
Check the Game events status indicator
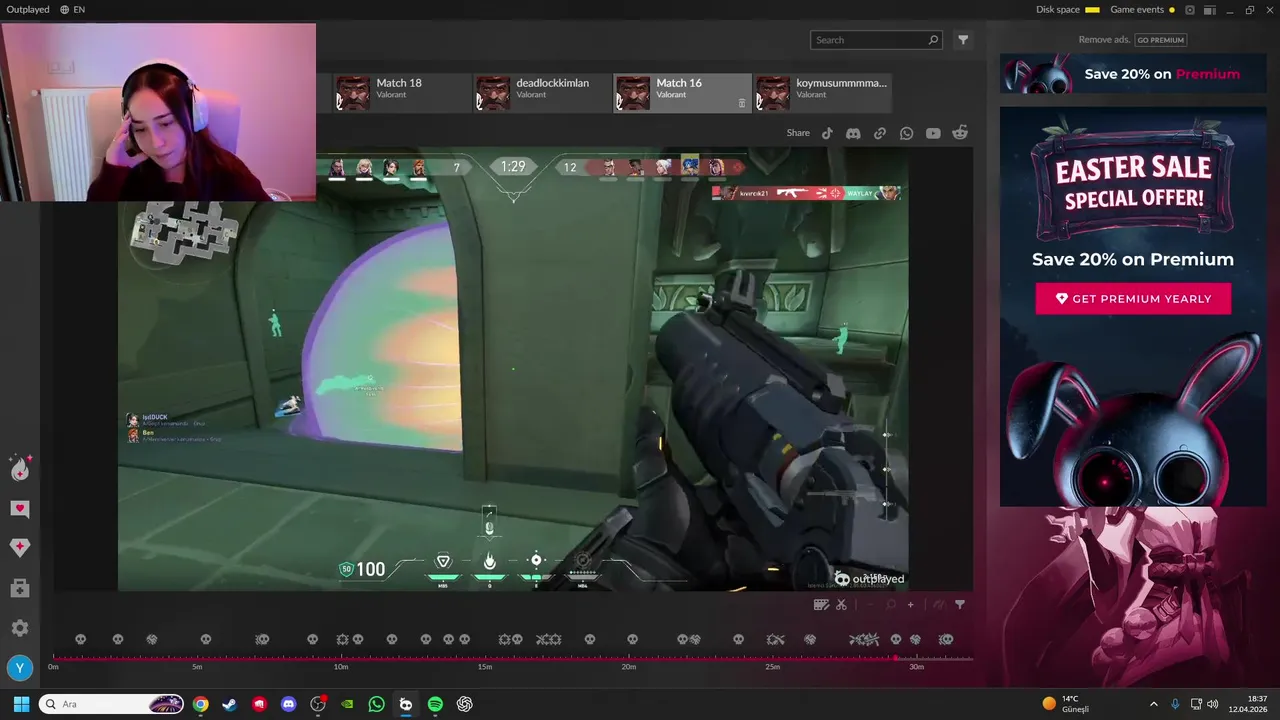coord(1143,10)
